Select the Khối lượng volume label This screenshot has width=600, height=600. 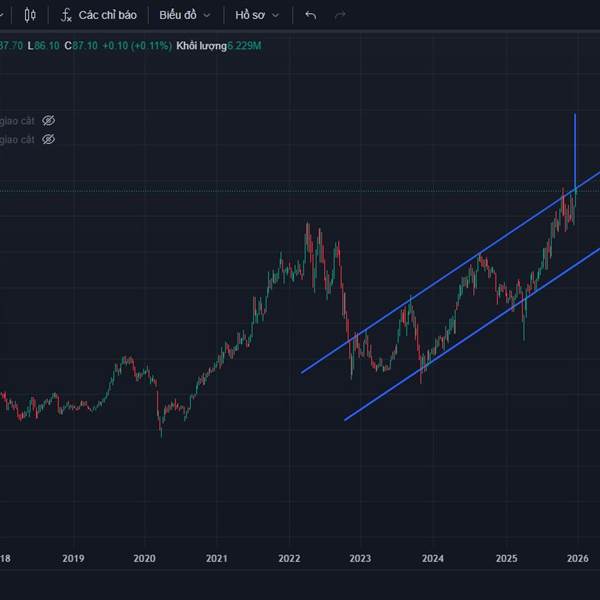(201, 46)
